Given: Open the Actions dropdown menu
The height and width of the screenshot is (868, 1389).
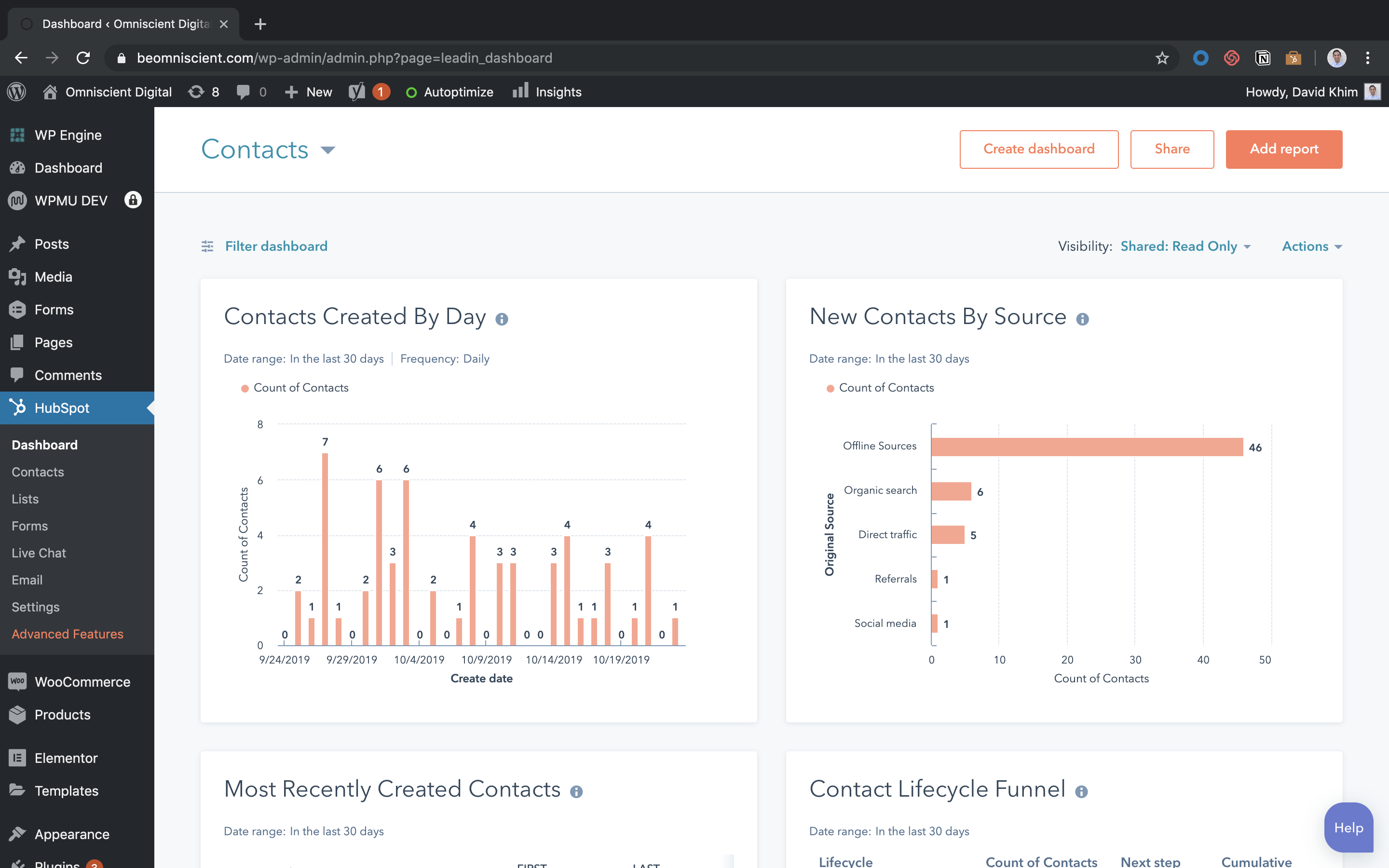Looking at the screenshot, I should pyautogui.click(x=1311, y=246).
